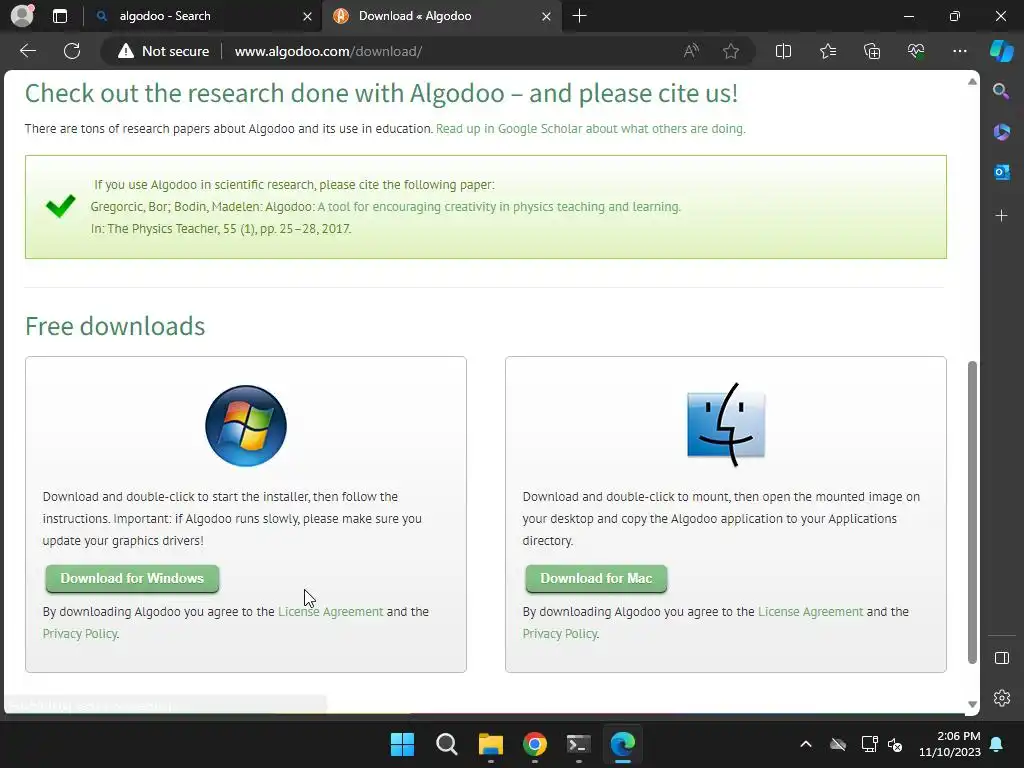Open Settings and more ellipsis menu
1024x768 pixels.
point(959,51)
